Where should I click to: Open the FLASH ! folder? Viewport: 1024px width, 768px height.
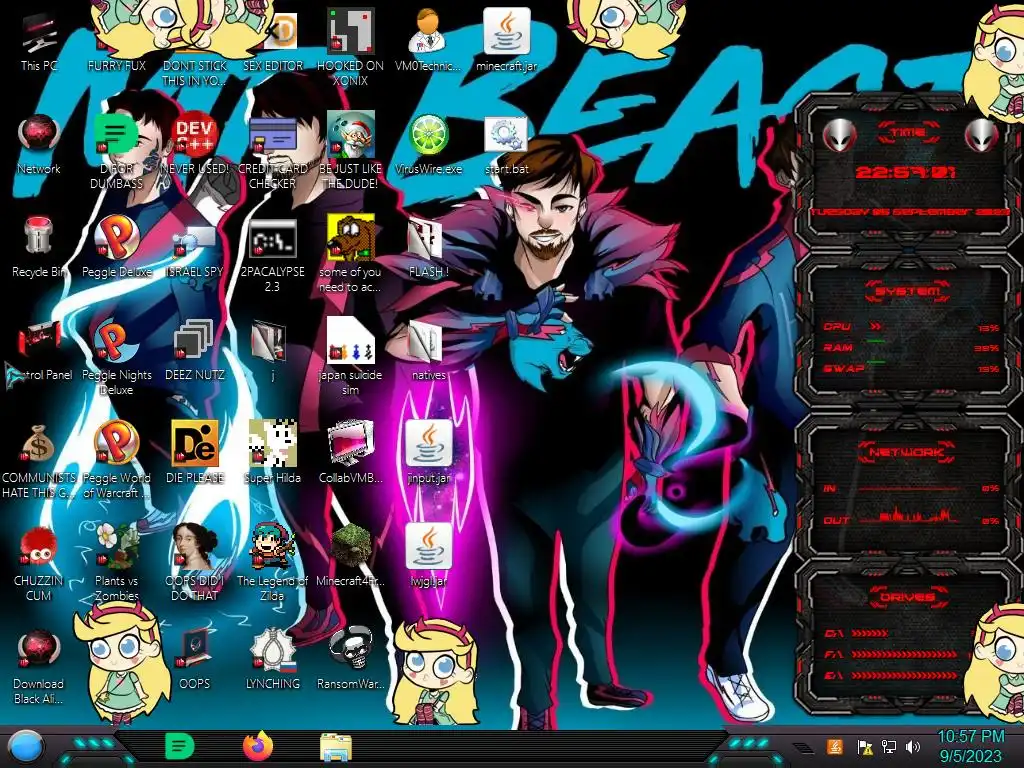[x=428, y=248]
